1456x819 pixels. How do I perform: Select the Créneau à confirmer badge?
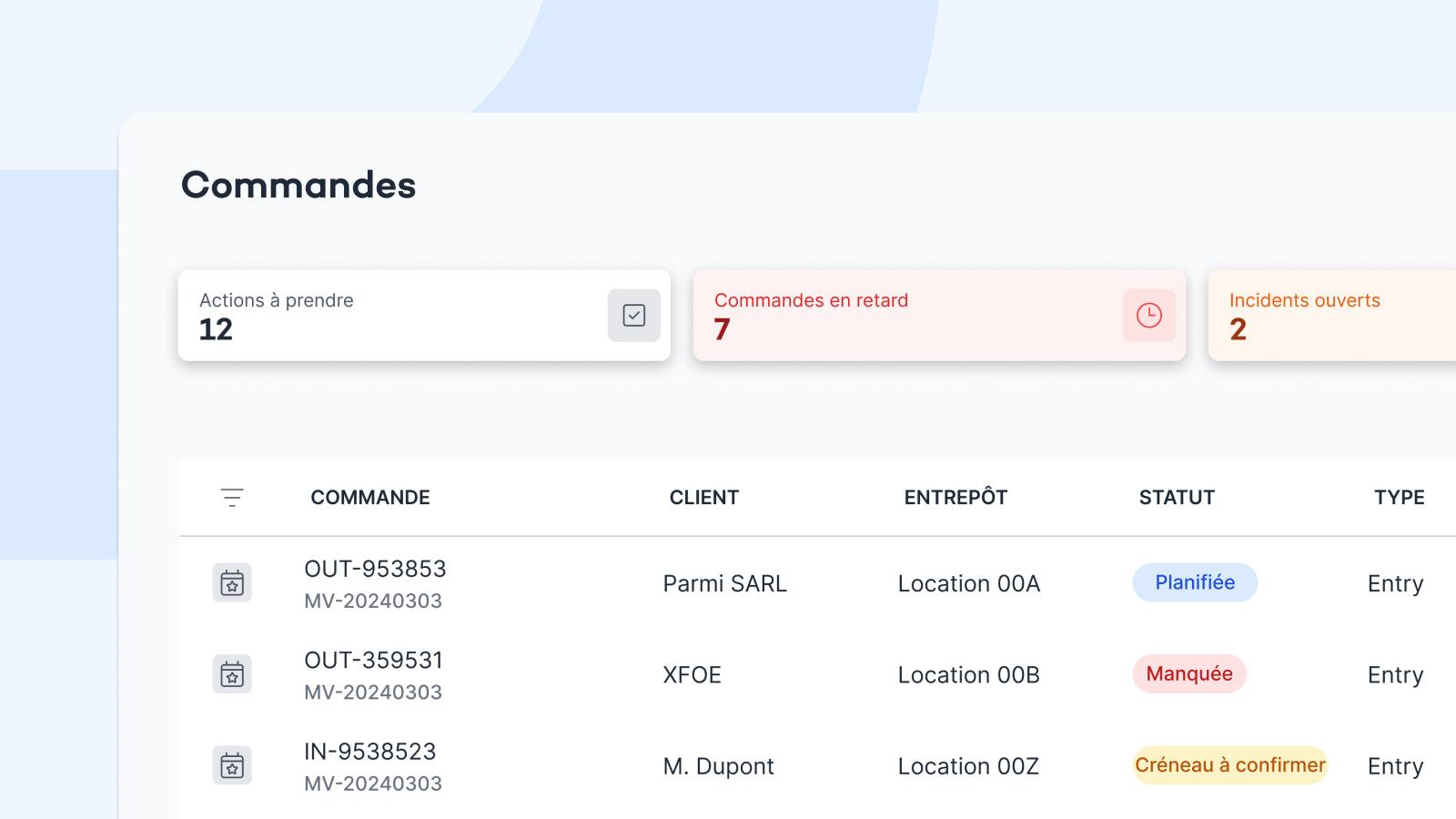coord(1230,765)
